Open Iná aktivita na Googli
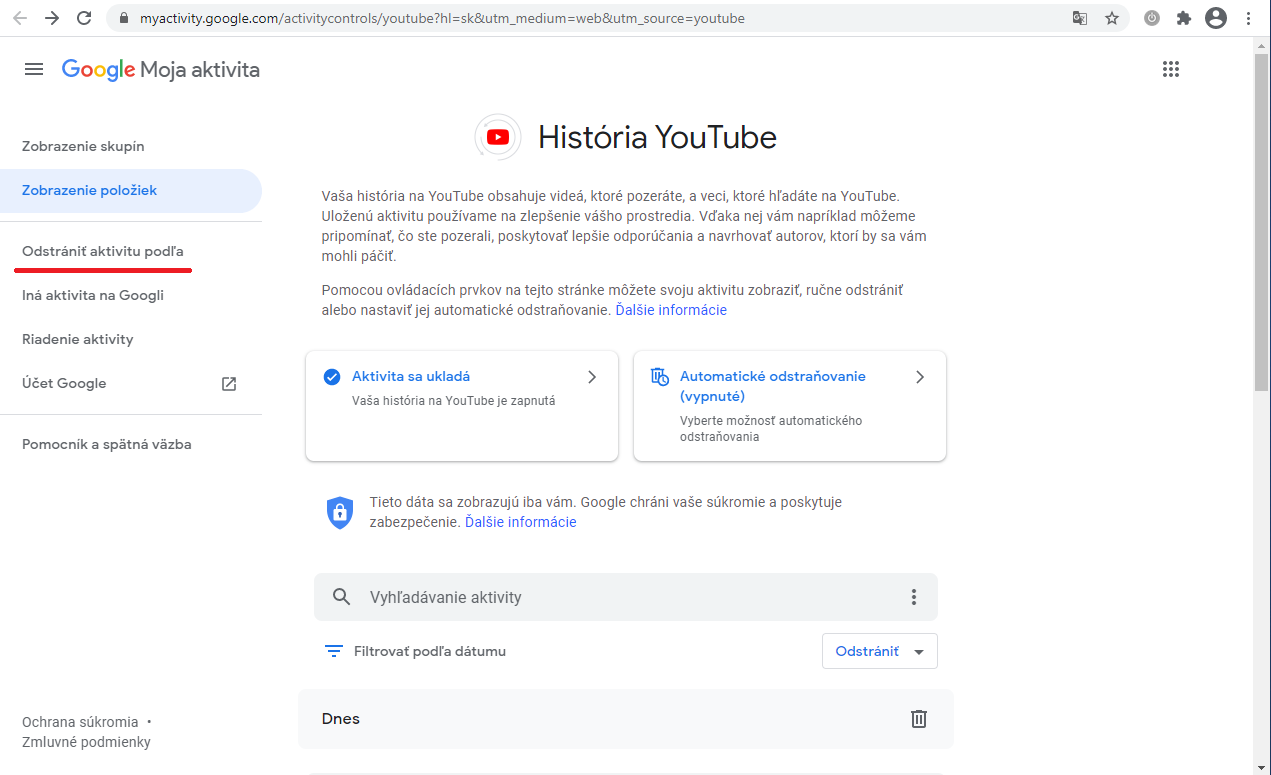Viewport: 1271px width, 775px height. pyautogui.click(x=93, y=295)
